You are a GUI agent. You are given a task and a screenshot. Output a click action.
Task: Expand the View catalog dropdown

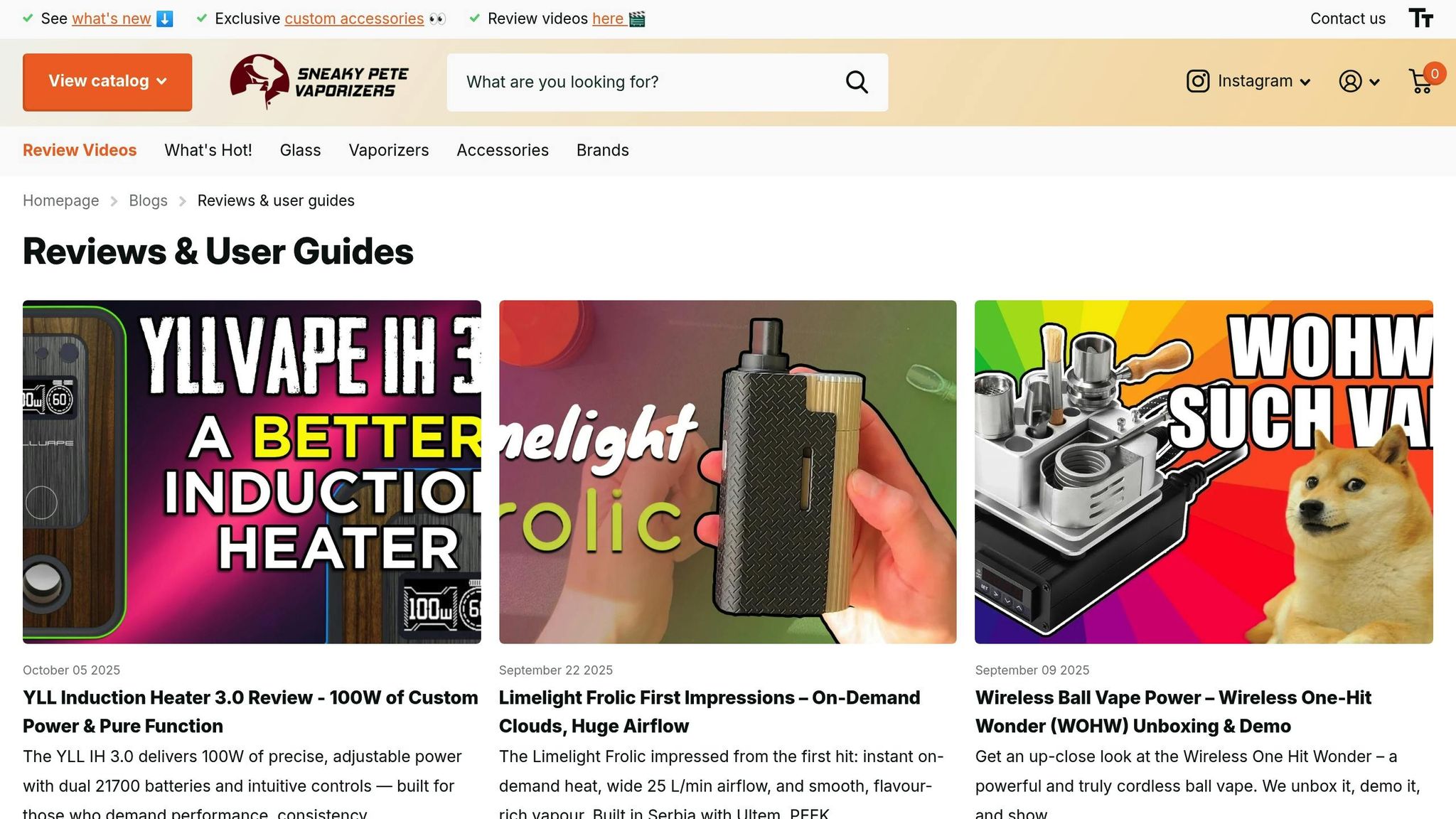[x=107, y=82]
